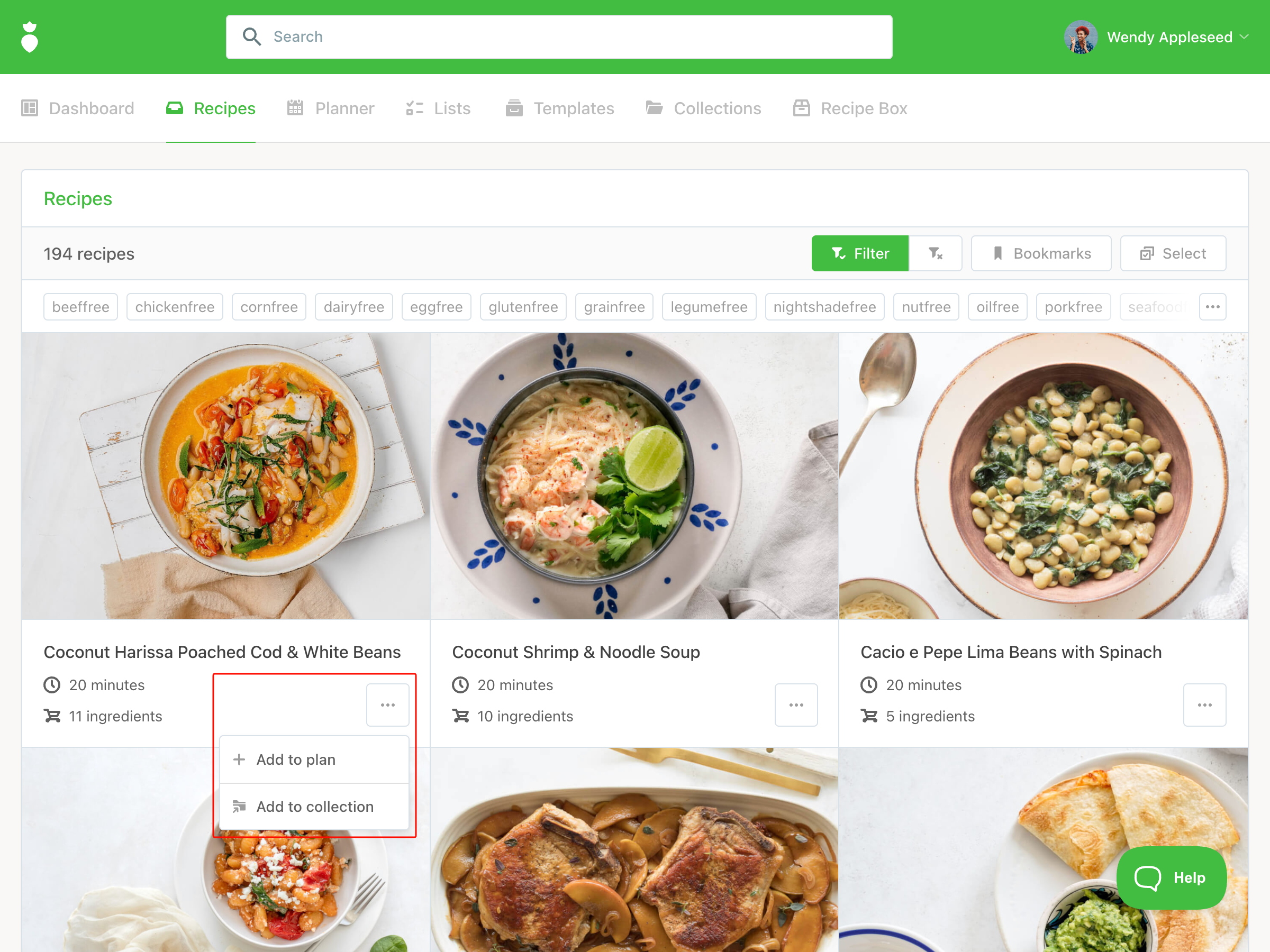This screenshot has height=952, width=1270.
Task: Click the Bookmarks button
Action: pos(1041,253)
